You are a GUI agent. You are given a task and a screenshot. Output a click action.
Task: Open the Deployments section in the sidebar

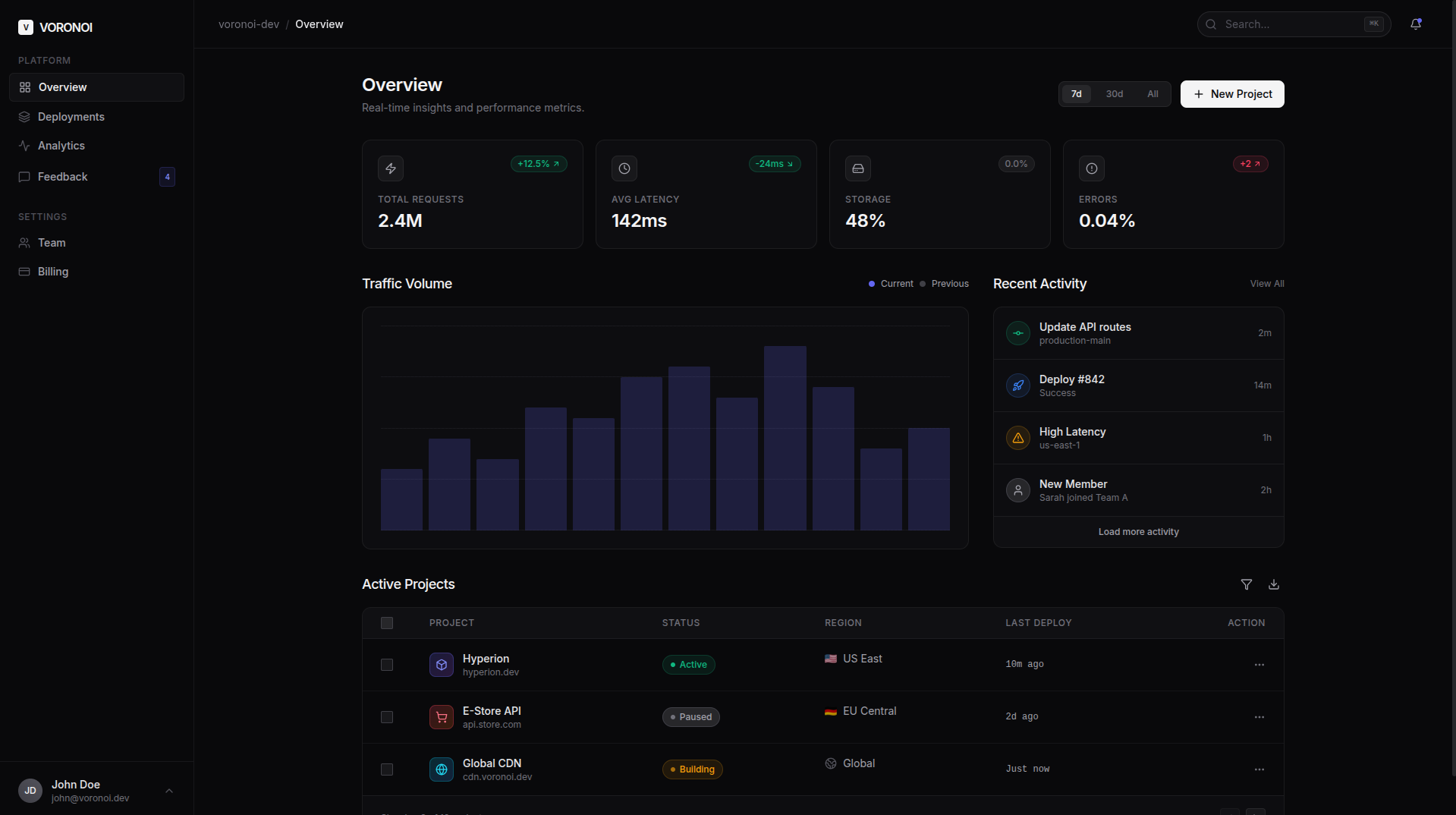71,116
